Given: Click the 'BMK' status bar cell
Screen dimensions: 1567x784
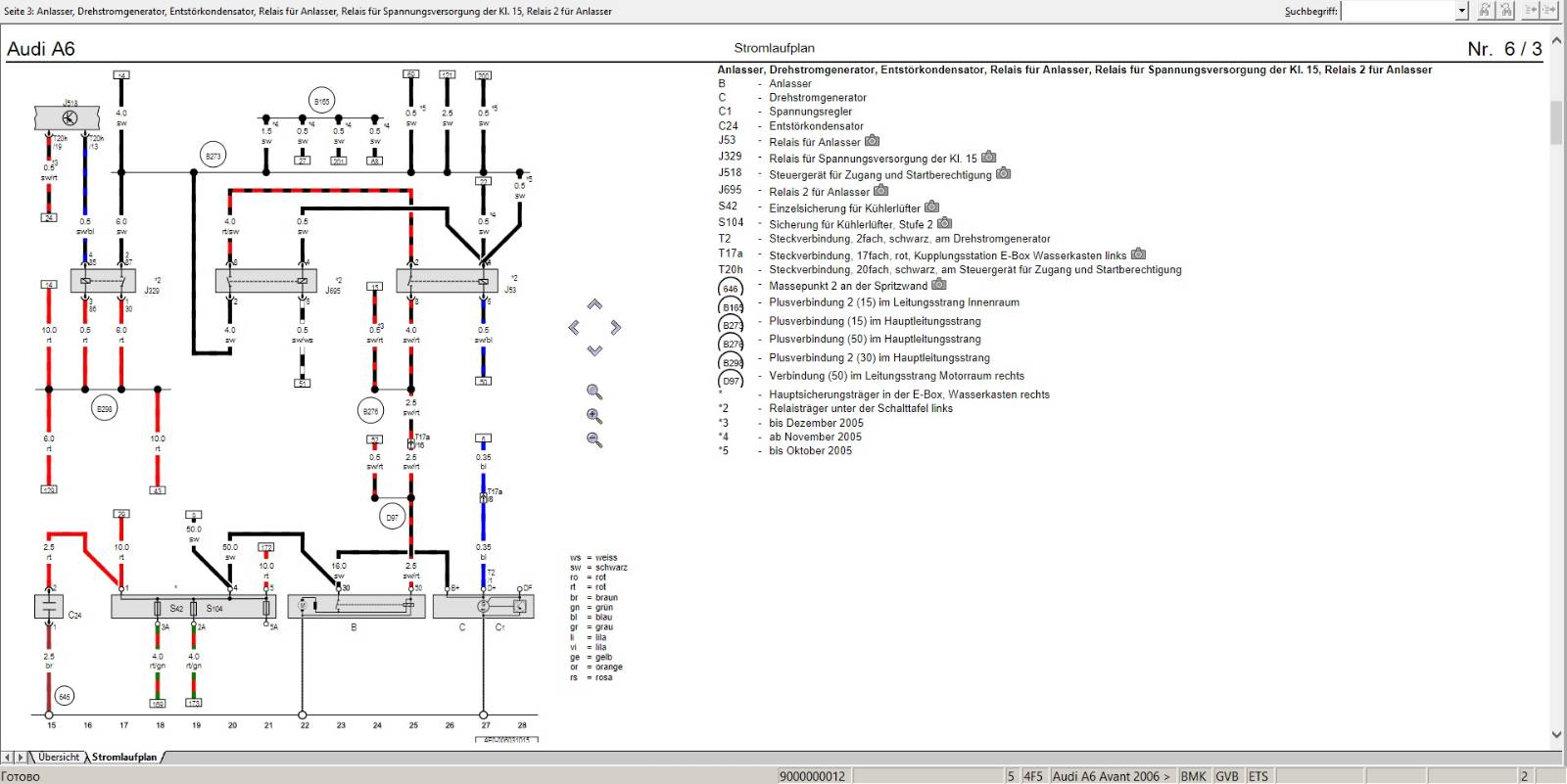Looking at the screenshot, I should (x=1193, y=776).
